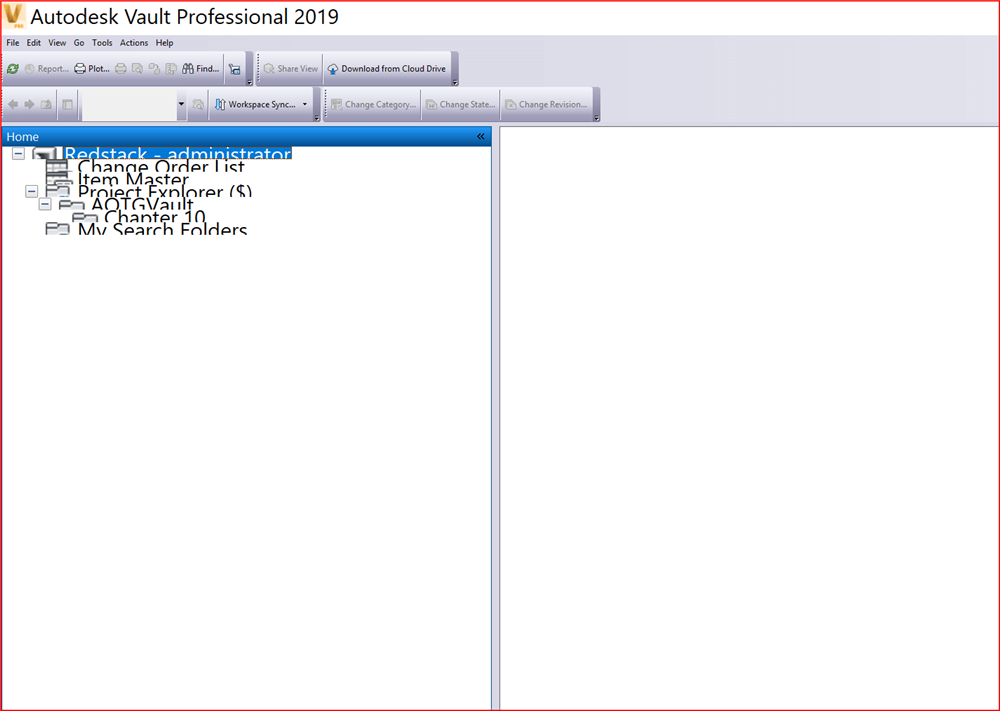Click the green Refresh icon
1000x711 pixels.
pos(13,68)
